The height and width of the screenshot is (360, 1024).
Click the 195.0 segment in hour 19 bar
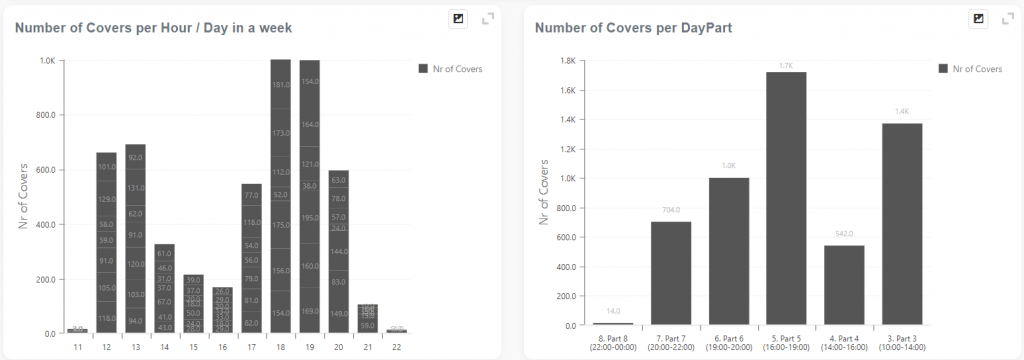310,218
